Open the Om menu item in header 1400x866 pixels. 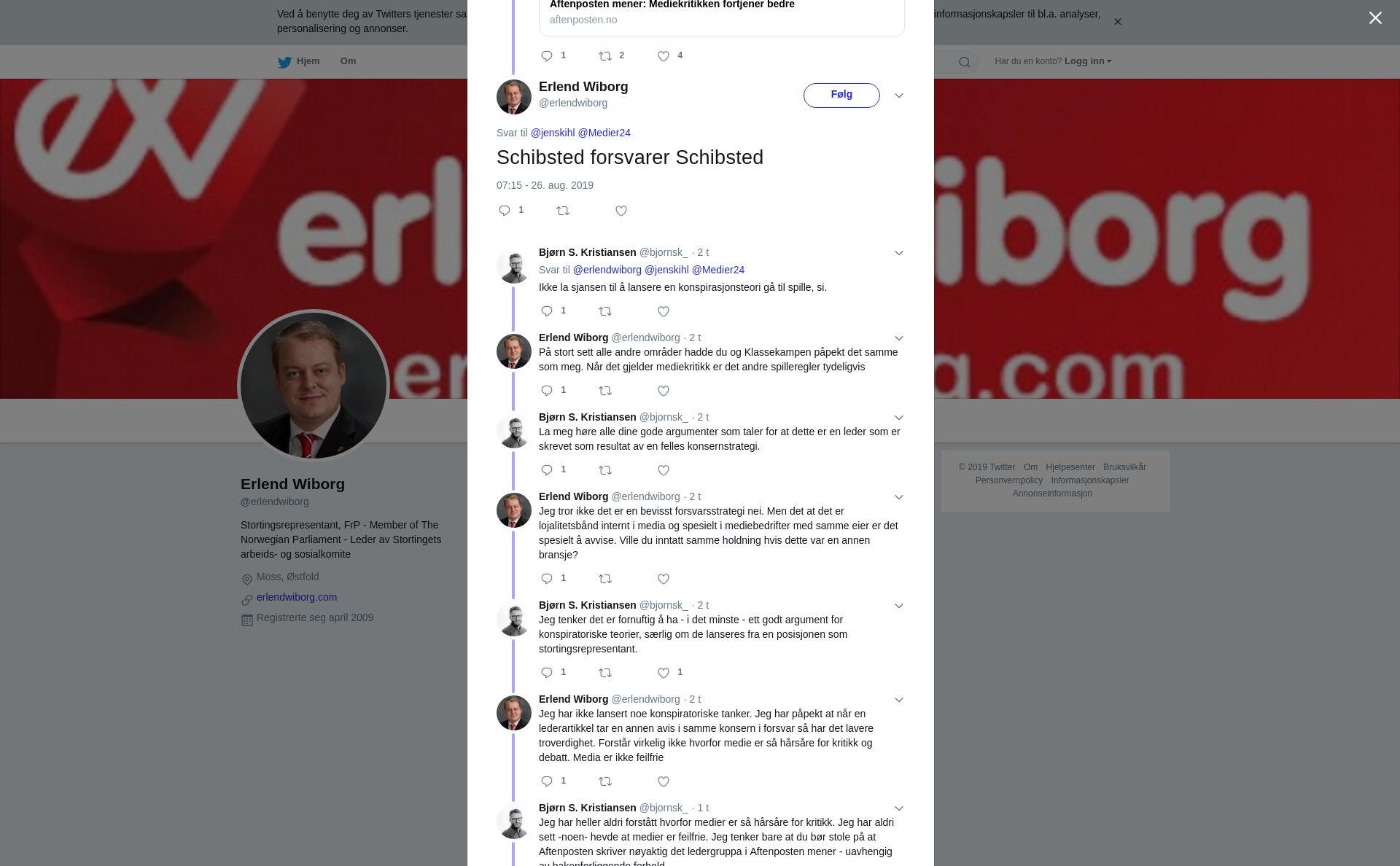coord(348,61)
